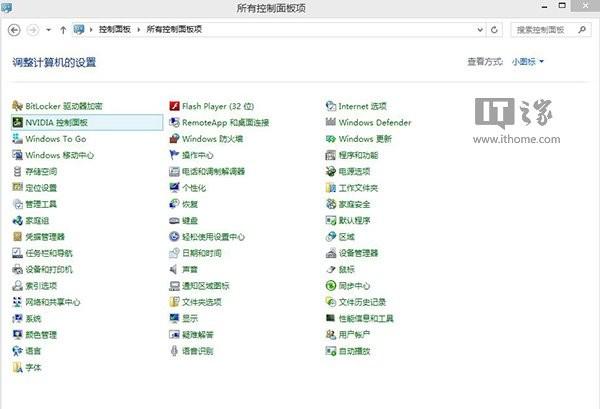600x409 pixels.
Task: Open the 键盘 keyboard icon
Action: tap(174, 220)
